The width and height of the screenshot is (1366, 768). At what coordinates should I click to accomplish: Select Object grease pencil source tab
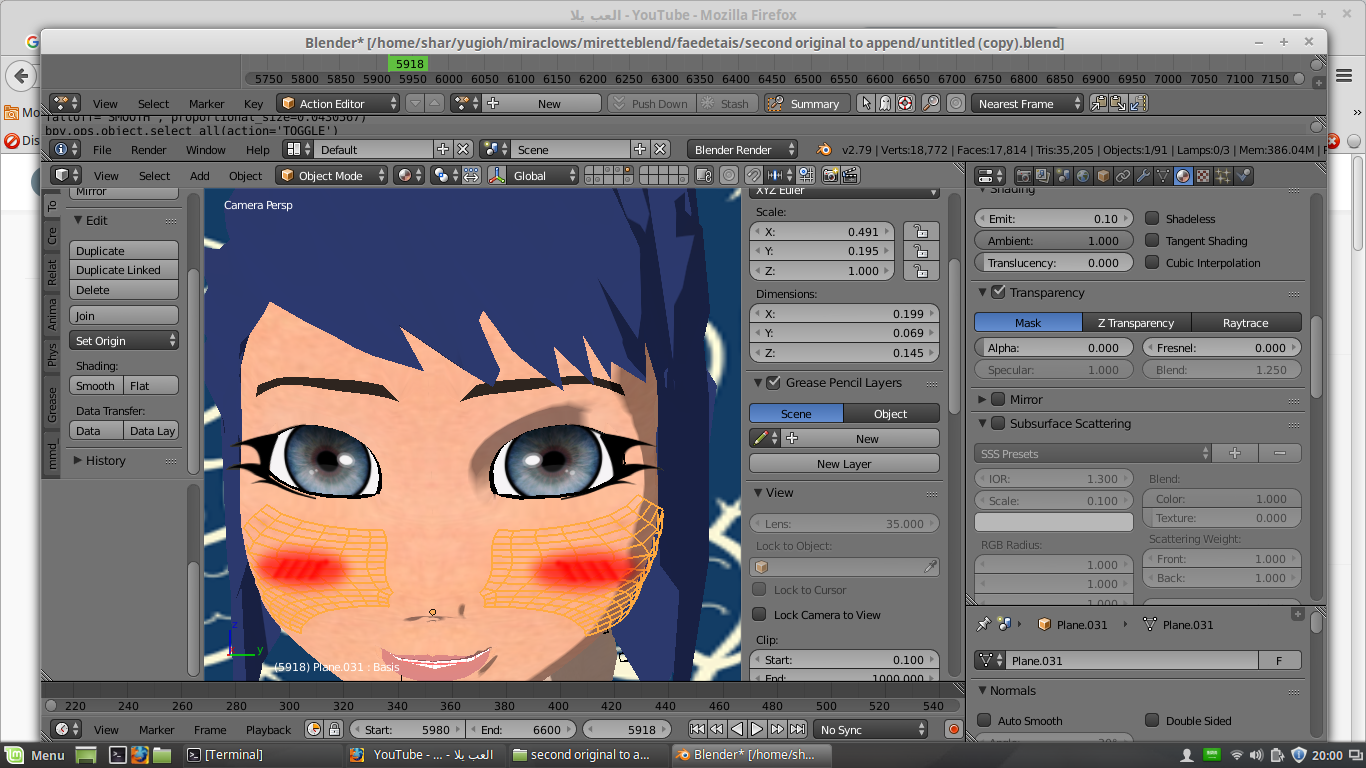[891, 413]
